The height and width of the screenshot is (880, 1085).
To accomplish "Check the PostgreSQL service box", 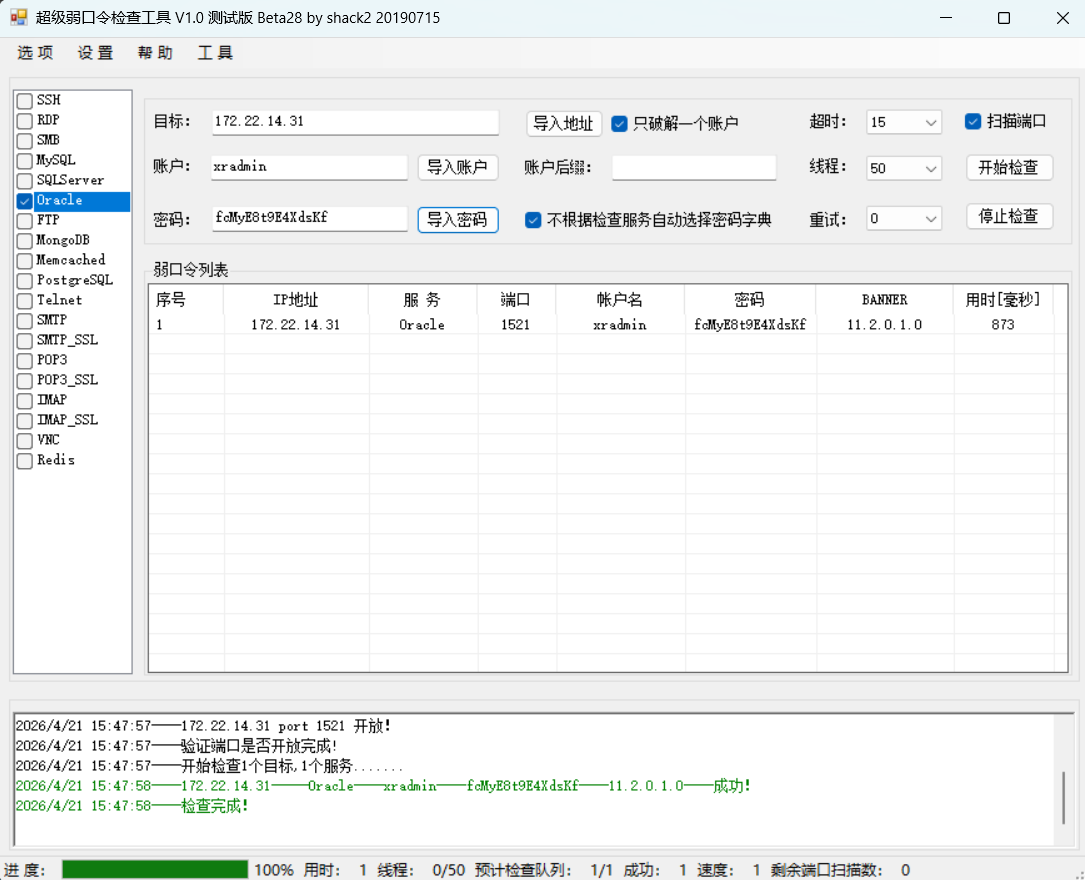I will [x=25, y=281].
